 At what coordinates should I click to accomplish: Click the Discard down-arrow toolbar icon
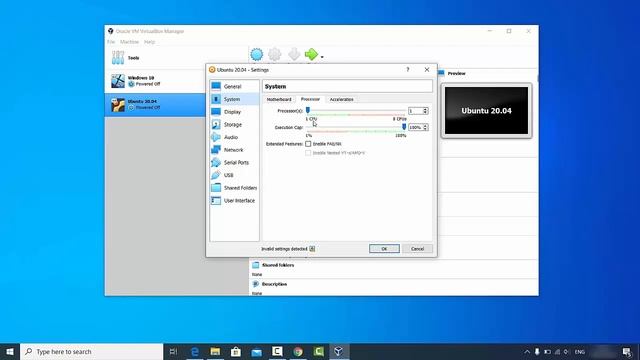coord(294,54)
